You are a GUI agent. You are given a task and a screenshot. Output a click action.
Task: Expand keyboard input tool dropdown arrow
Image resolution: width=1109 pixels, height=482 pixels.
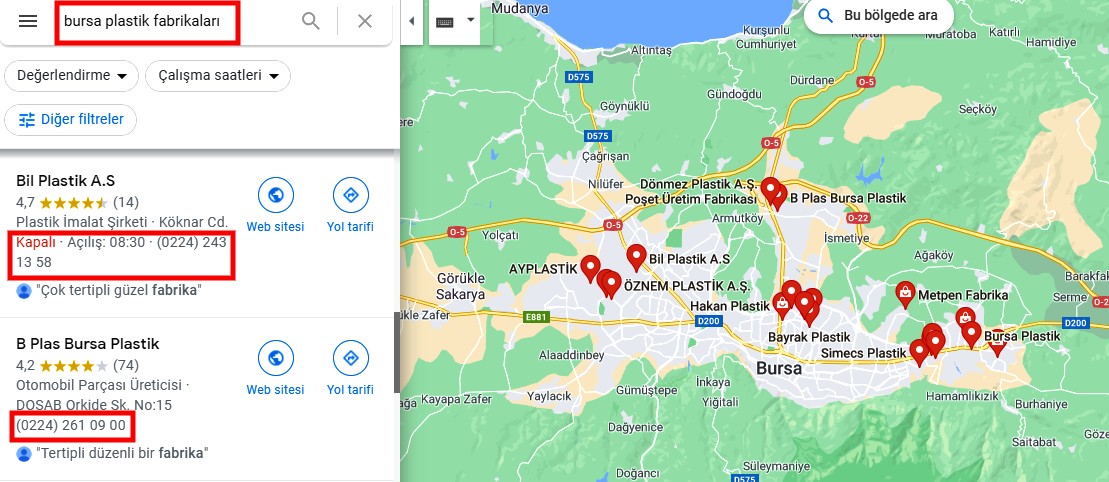(x=471, y=21)
